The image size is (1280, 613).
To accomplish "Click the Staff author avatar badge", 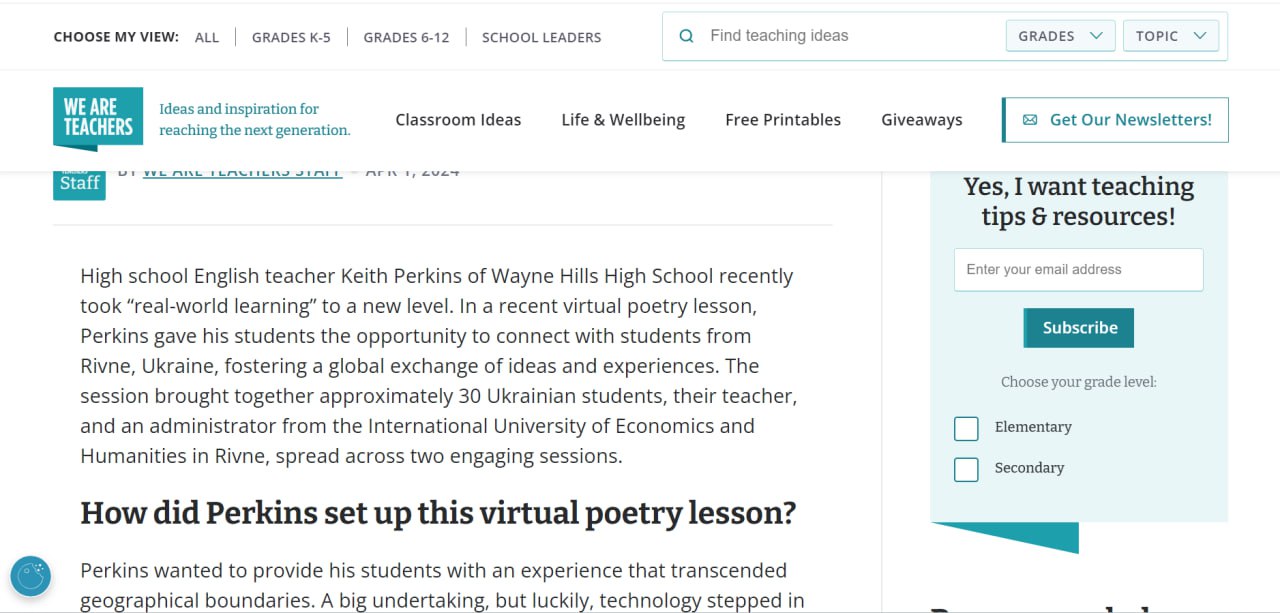I will point(79,185).
